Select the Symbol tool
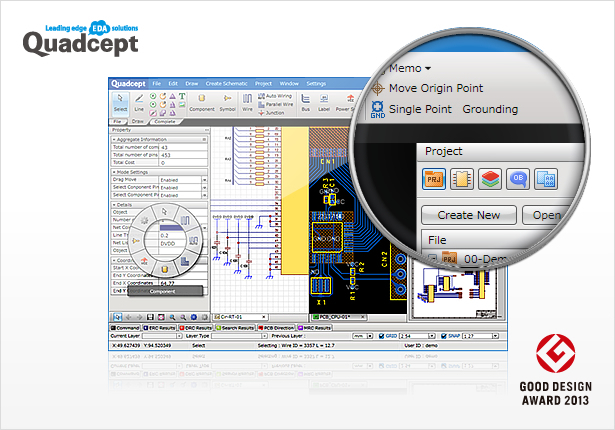 [x=227, y=104]
